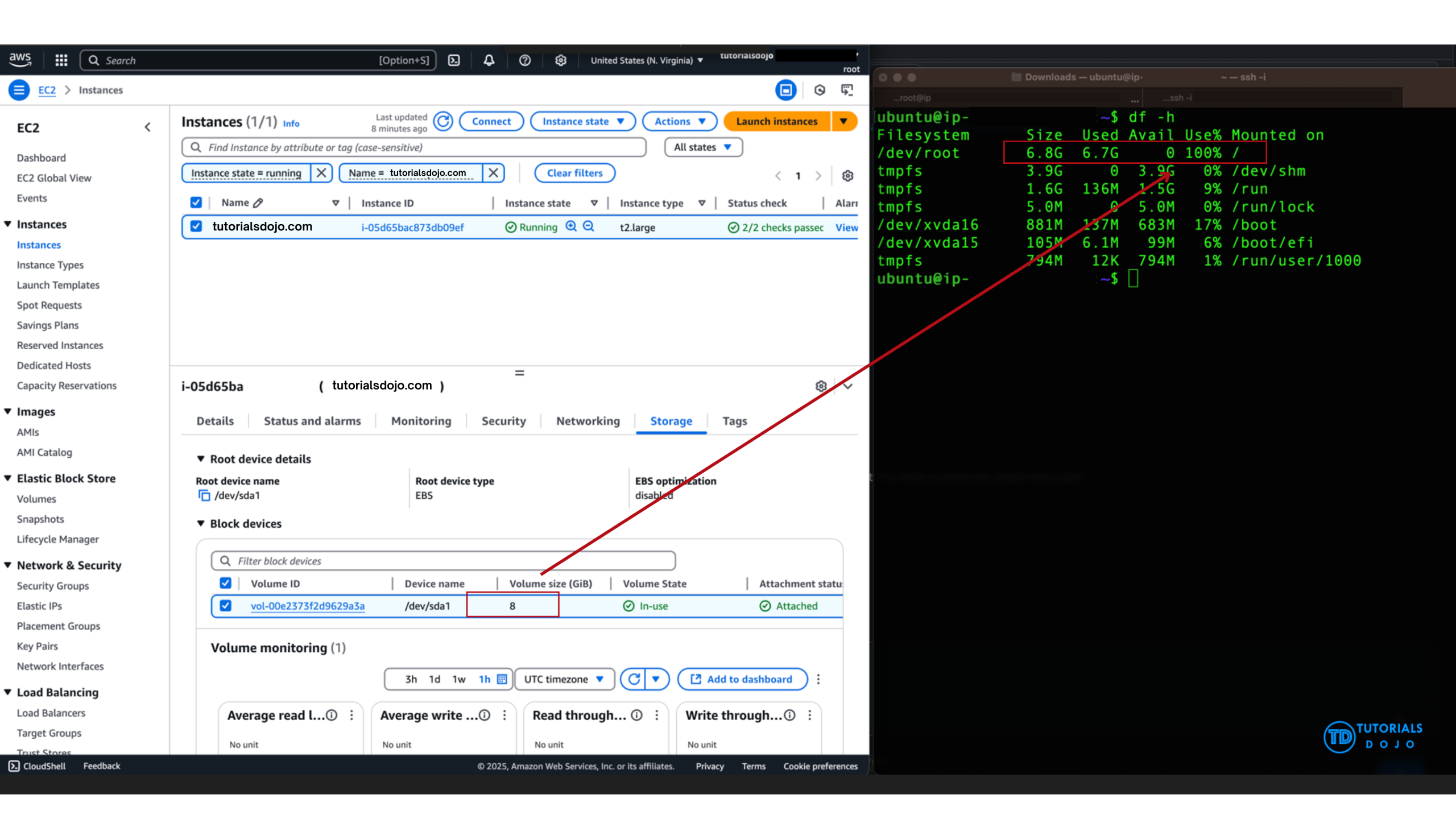Open Write throughput info icon
The image size is (1456, 819).
coord(790,715)
